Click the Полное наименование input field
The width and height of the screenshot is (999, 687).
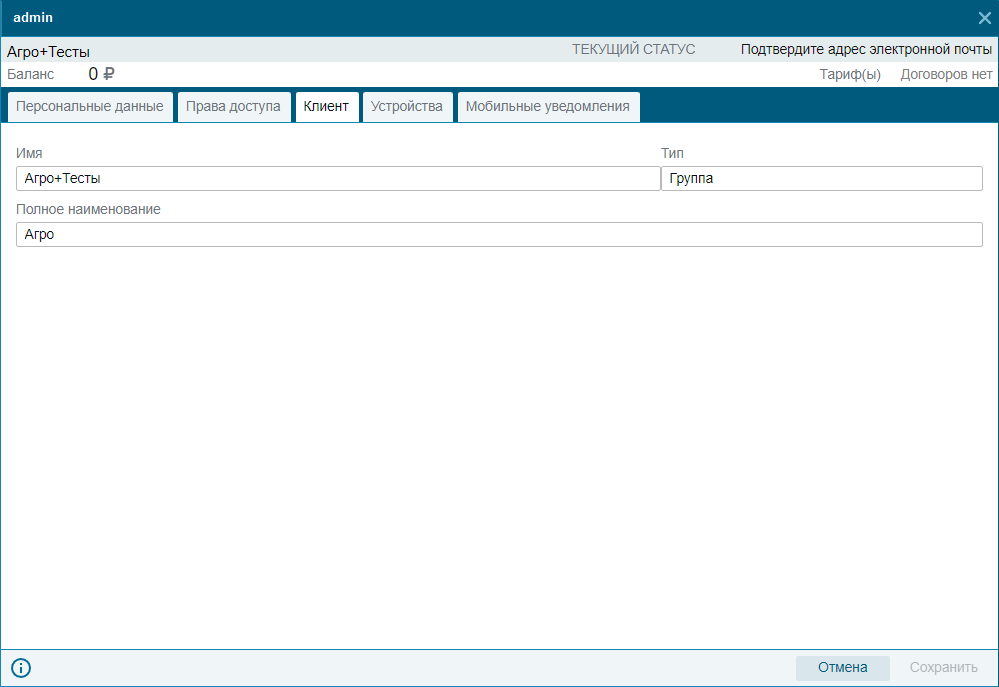[x=500, y=235]
